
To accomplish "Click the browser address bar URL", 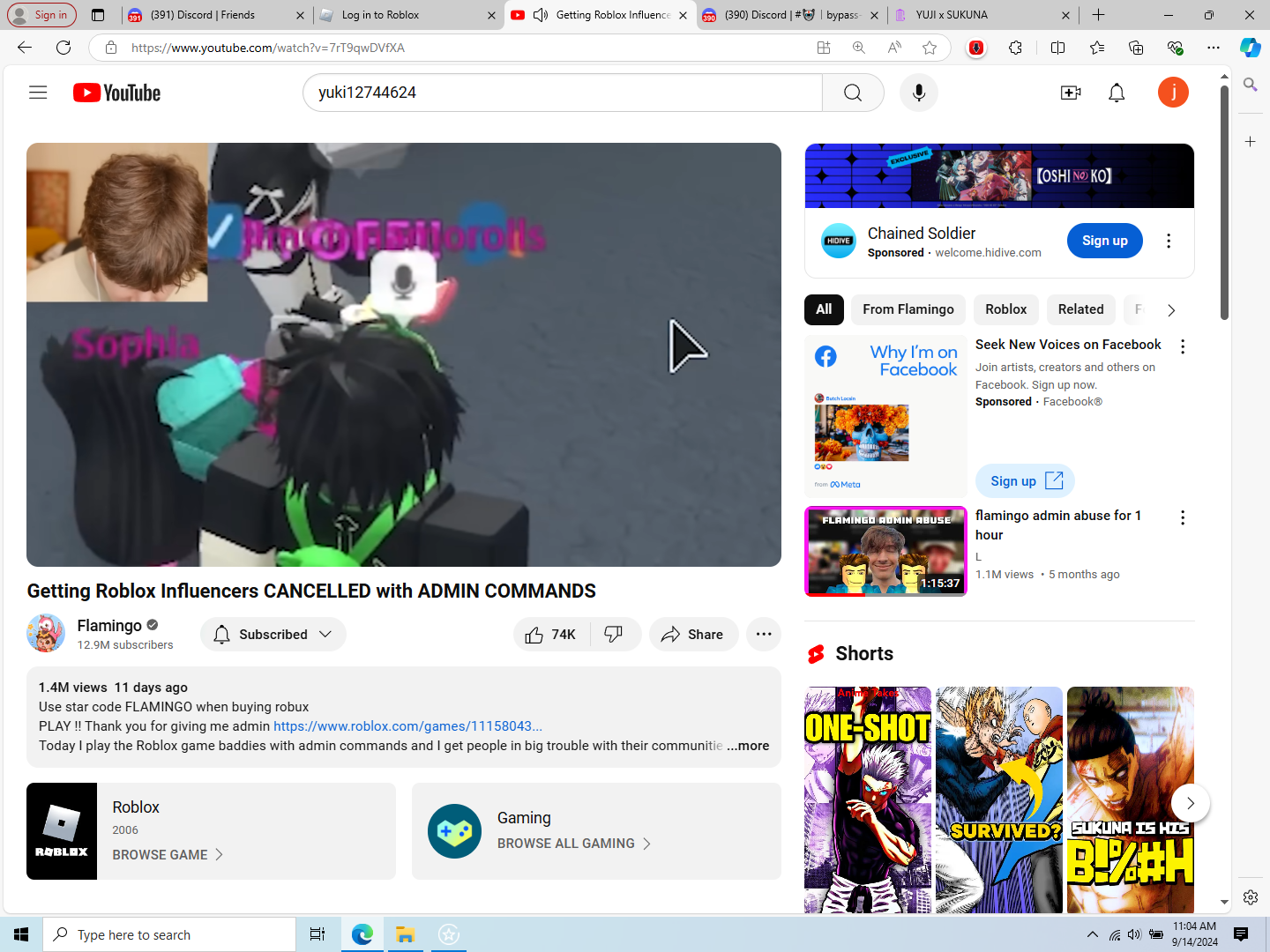I will [268, 48].
